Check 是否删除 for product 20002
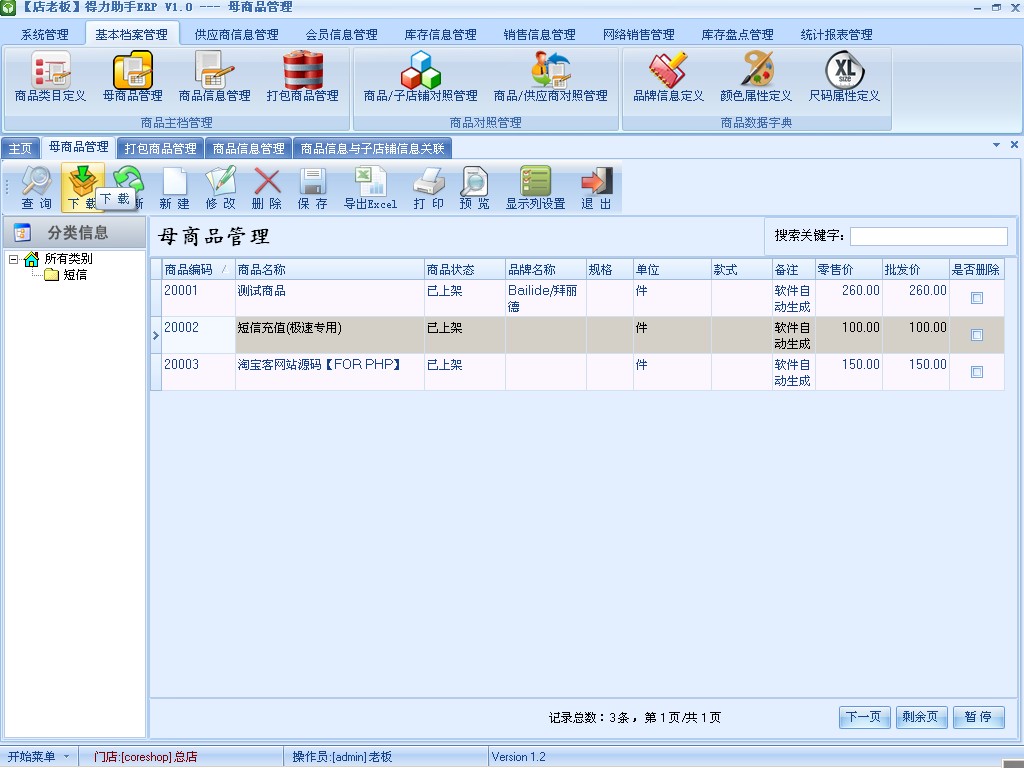The width and height of the screenshot is (1024, 768). [x=977, y=335]
